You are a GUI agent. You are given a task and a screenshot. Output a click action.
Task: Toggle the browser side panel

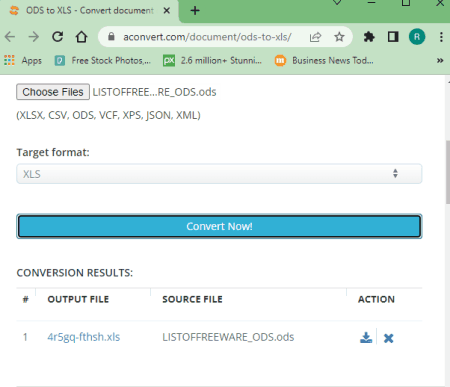(x=393, y=37)
